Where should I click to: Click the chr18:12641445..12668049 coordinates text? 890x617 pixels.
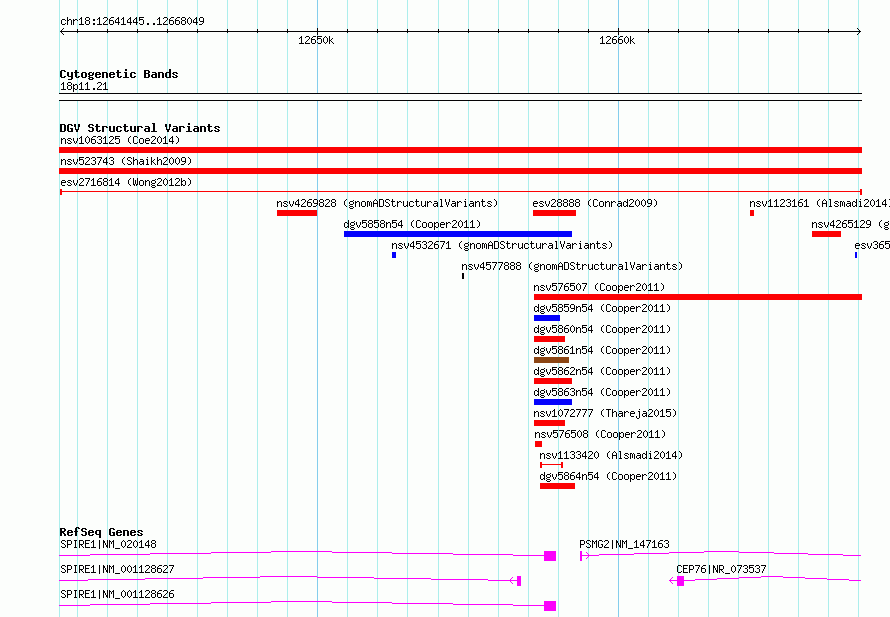tap(132, 21)
